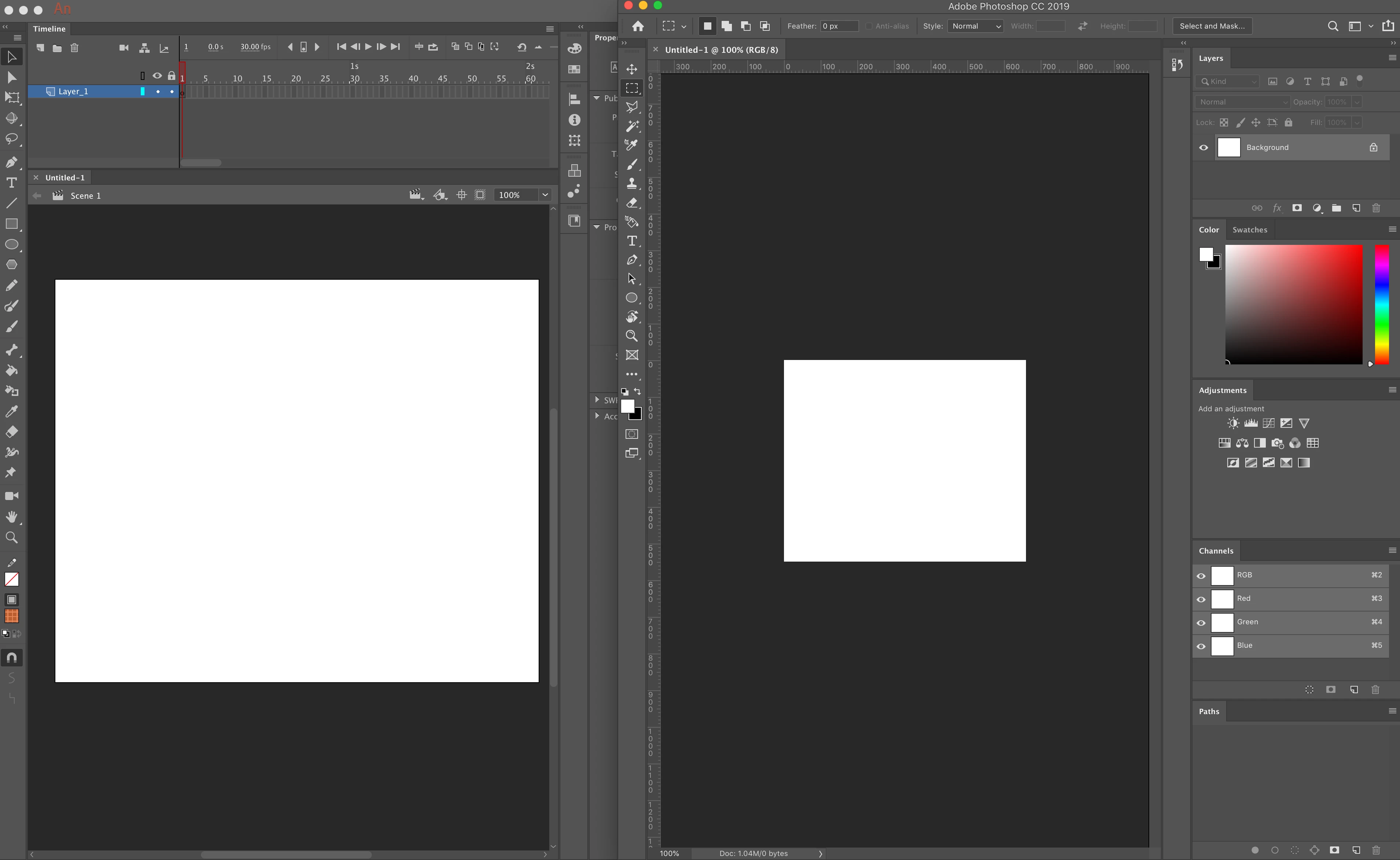Click the Select and Mask button
1400x860 pixels.
[1212, 26]
